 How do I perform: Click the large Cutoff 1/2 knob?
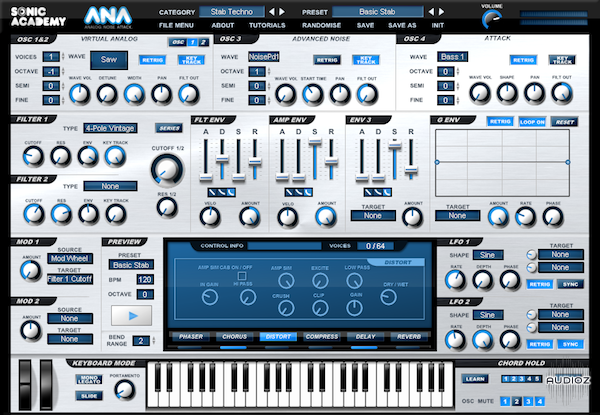coord(167,170)
